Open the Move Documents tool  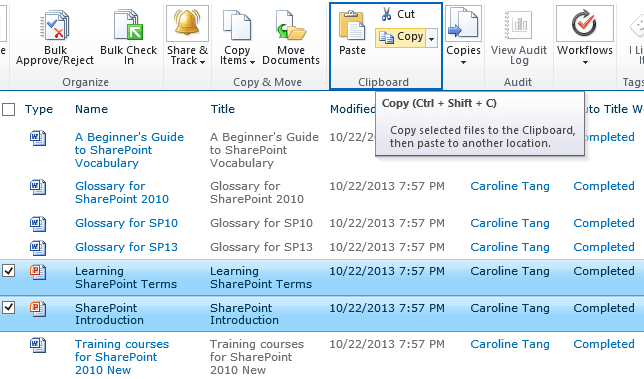tap(291, 37)
